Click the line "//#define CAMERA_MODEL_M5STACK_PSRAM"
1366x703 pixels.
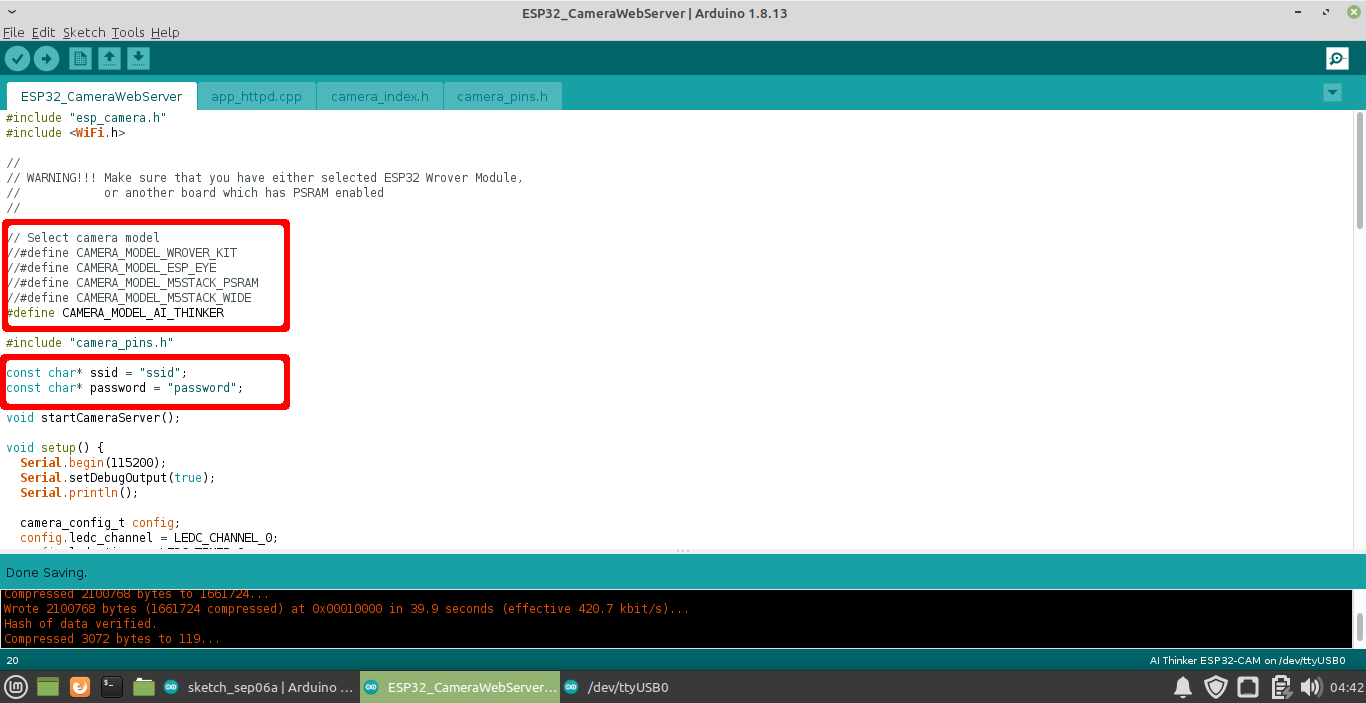(x=132, y=283)
